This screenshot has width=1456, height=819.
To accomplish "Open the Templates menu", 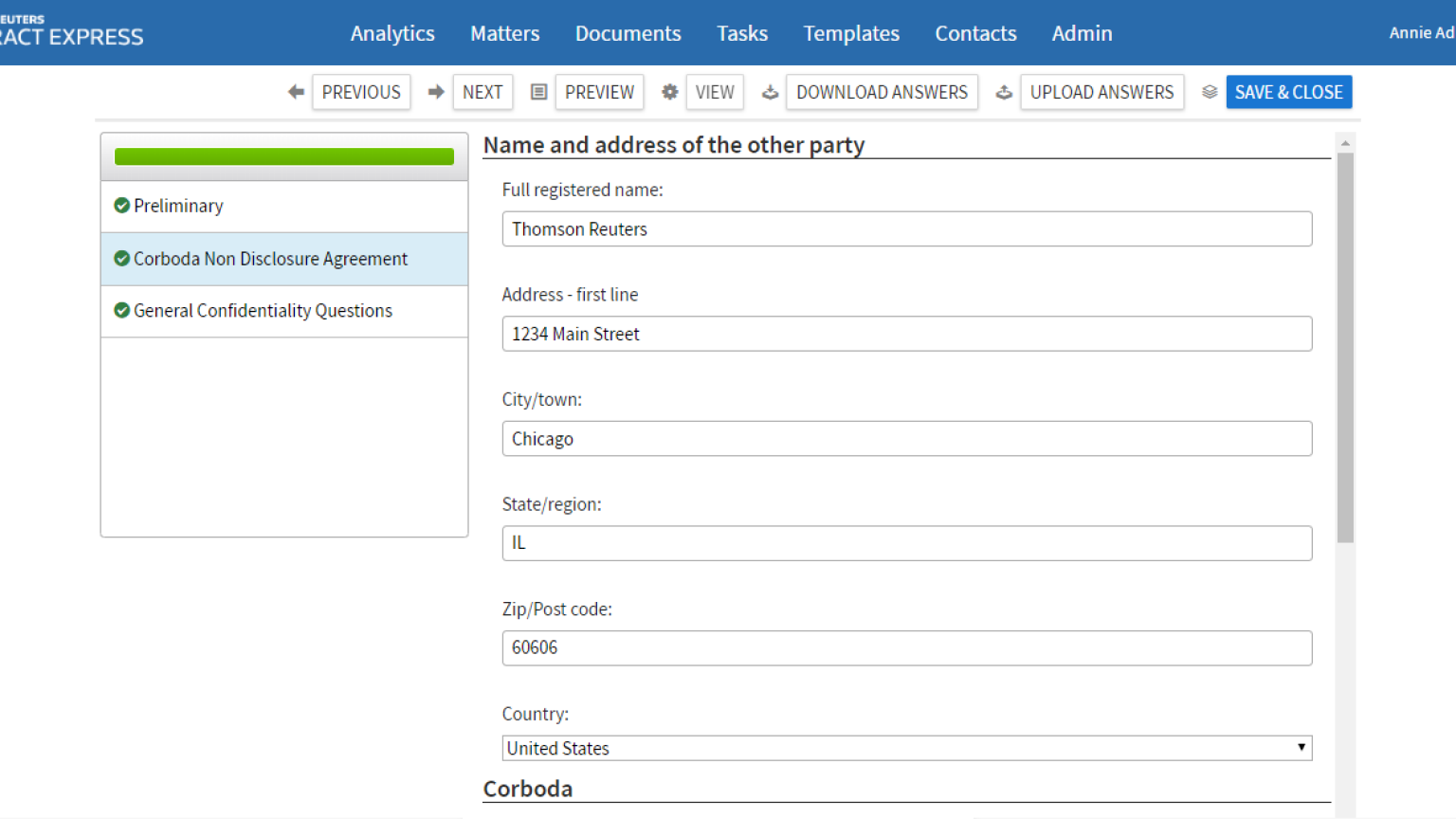I will pyautogui.click(x=851, y=33).
